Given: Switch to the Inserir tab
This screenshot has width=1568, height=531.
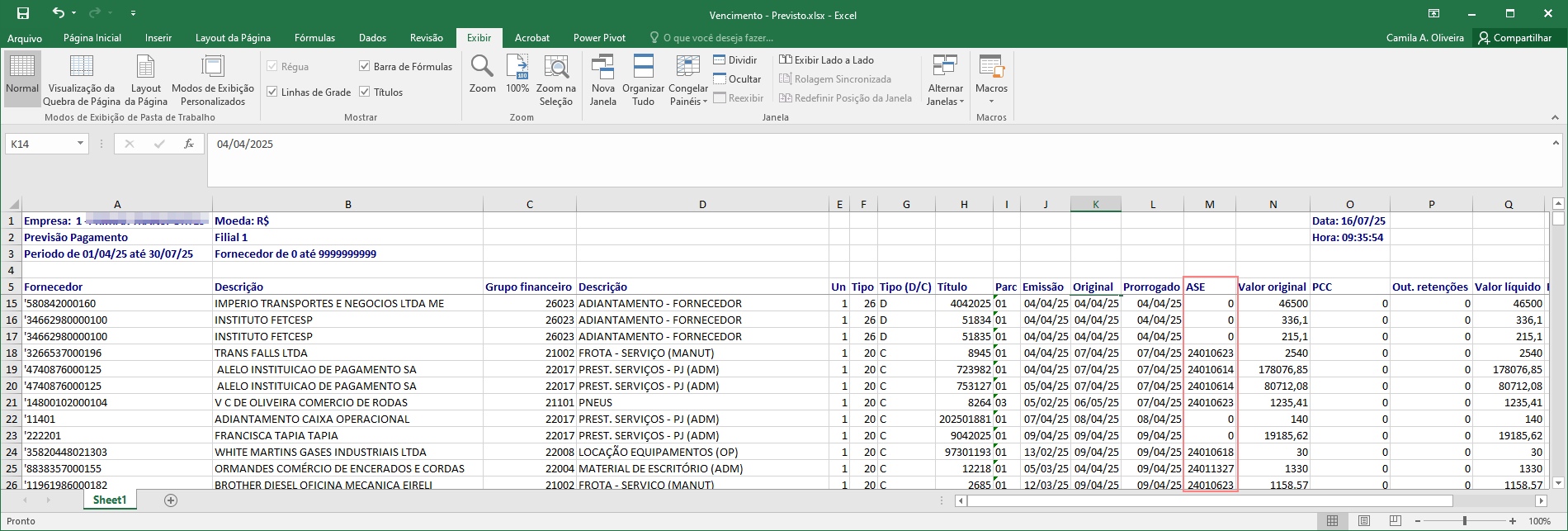Looking at the screenshot, I should click(x=158, y=38).
